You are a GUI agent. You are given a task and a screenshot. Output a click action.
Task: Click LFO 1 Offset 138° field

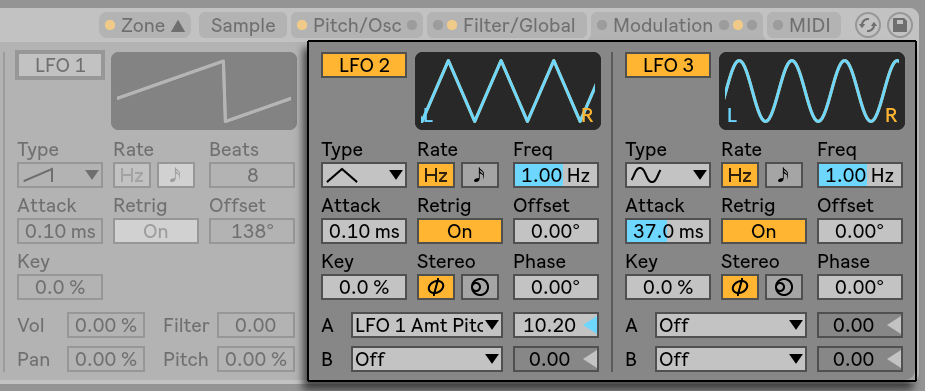252,231
